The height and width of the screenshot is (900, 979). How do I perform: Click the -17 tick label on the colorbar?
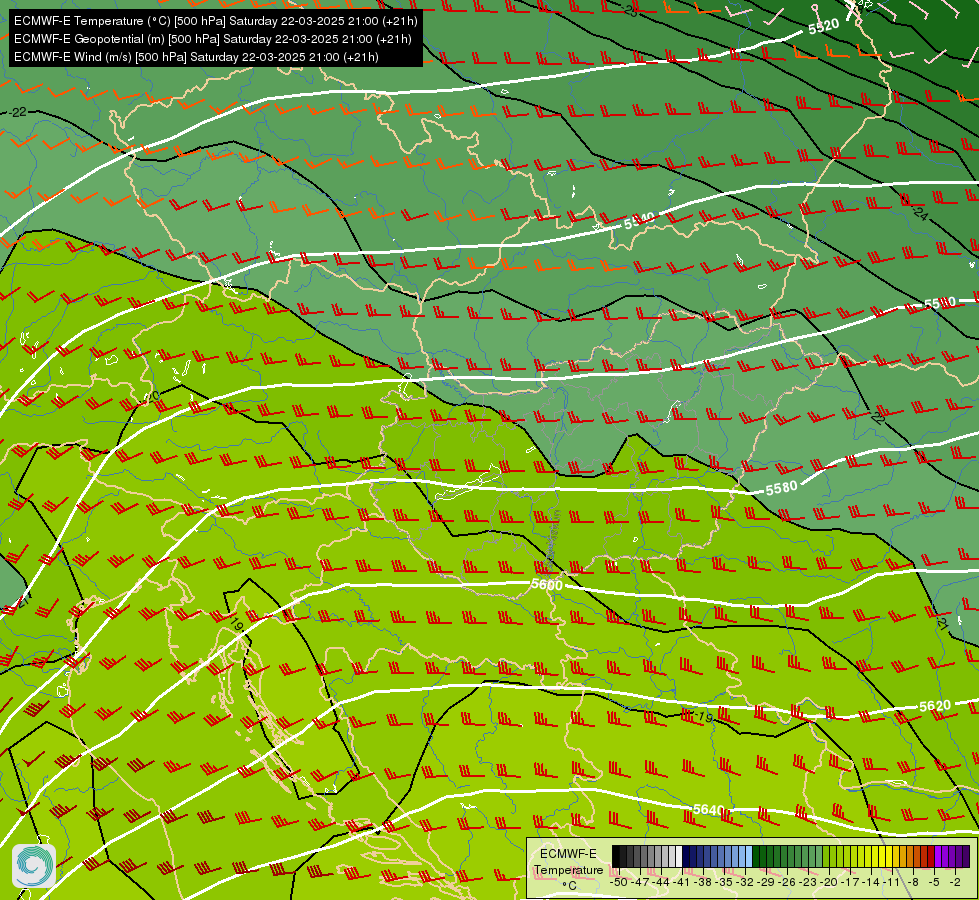(x=850, y=882)
